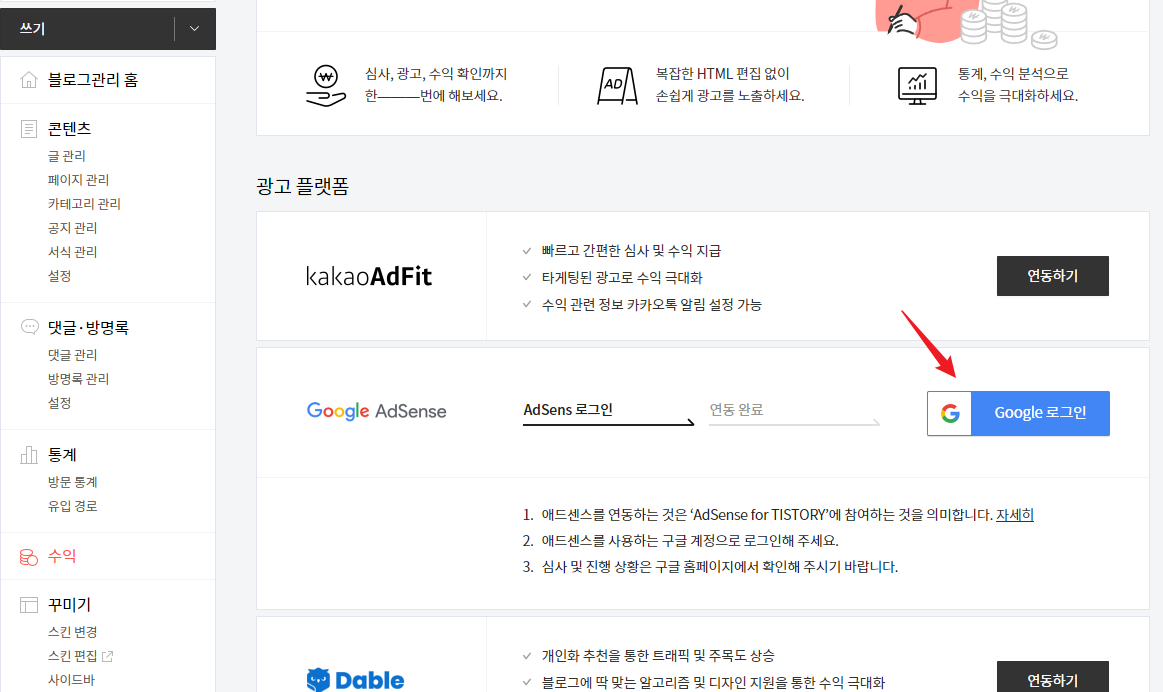The height and width of the screenshot is (692, 1163).
Task: Click the home icon beside 블로그관리 홈
Action: pos(29,80)
